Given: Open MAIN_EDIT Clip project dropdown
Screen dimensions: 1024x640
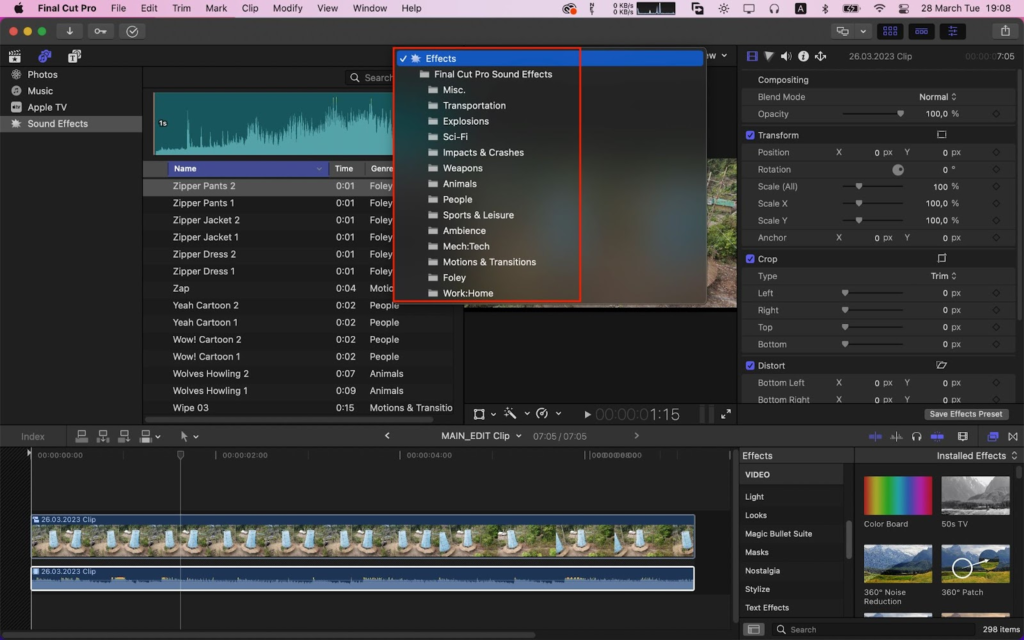Looking at the screenshot, I should 481,436.
